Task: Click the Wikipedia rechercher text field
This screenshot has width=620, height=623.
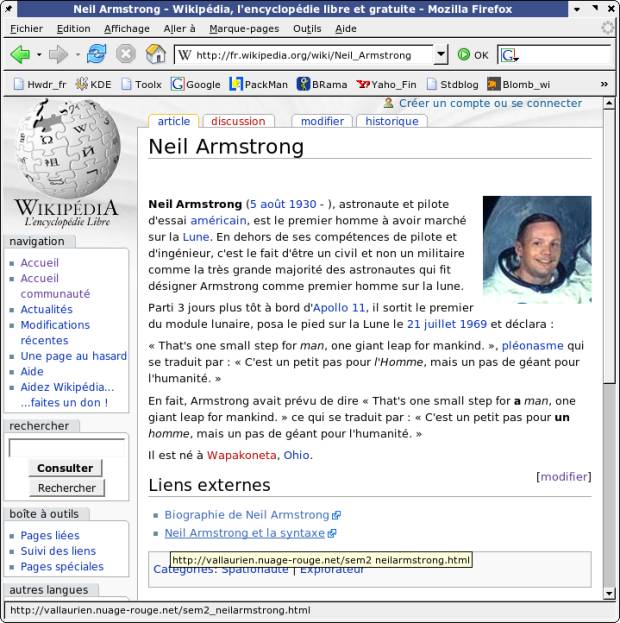Action: coord(67,447)
